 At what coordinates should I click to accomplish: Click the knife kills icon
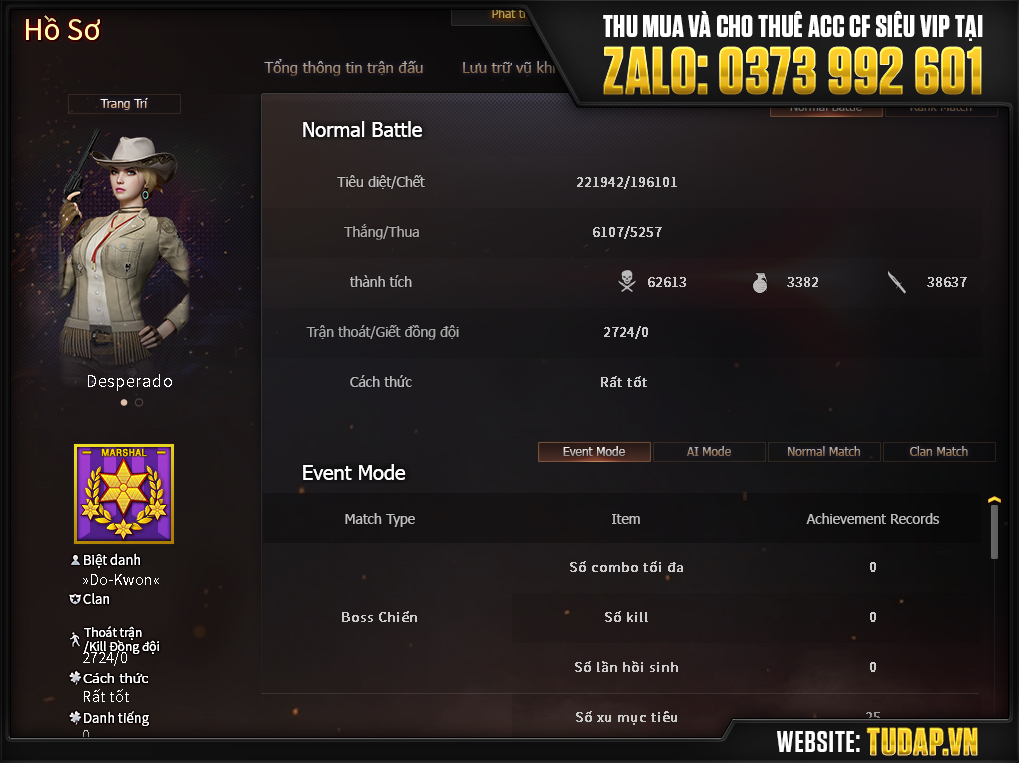pos(897,282)
